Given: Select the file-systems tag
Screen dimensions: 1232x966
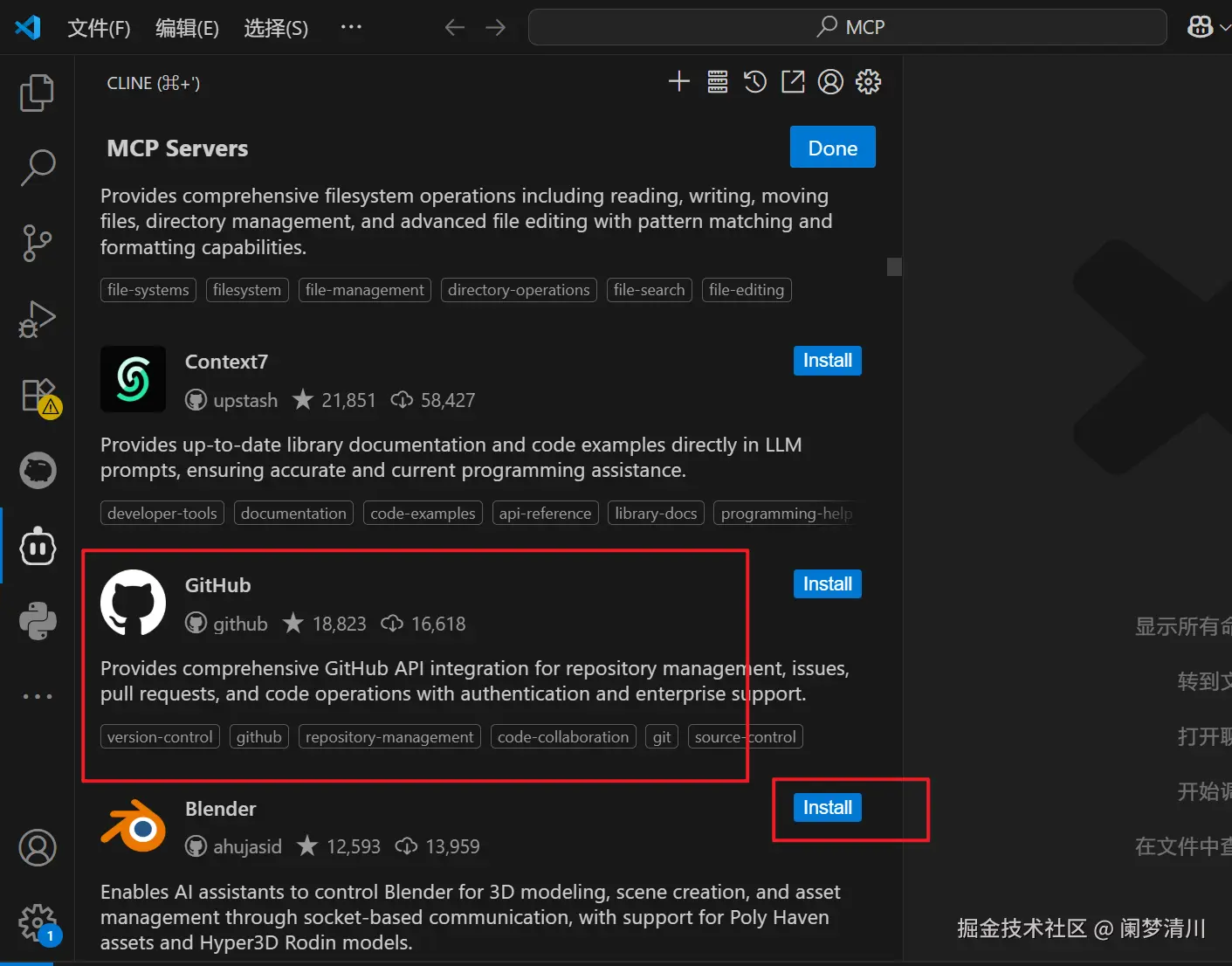Looking at the screenshot, I should [148, 290].
